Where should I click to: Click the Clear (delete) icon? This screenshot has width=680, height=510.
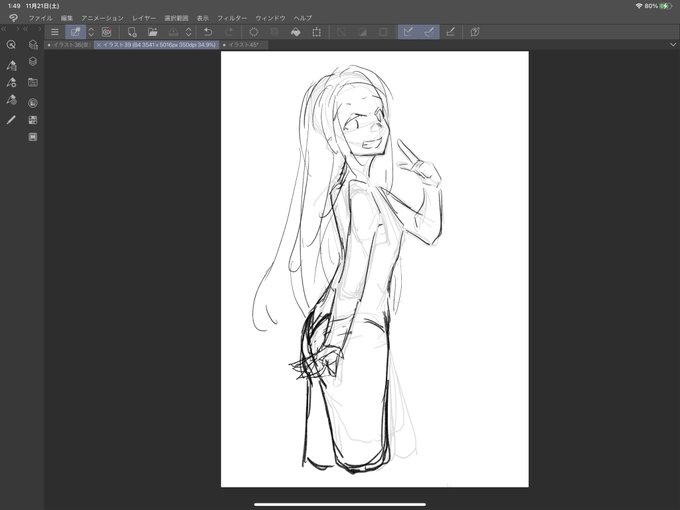[x=254, y=32]
